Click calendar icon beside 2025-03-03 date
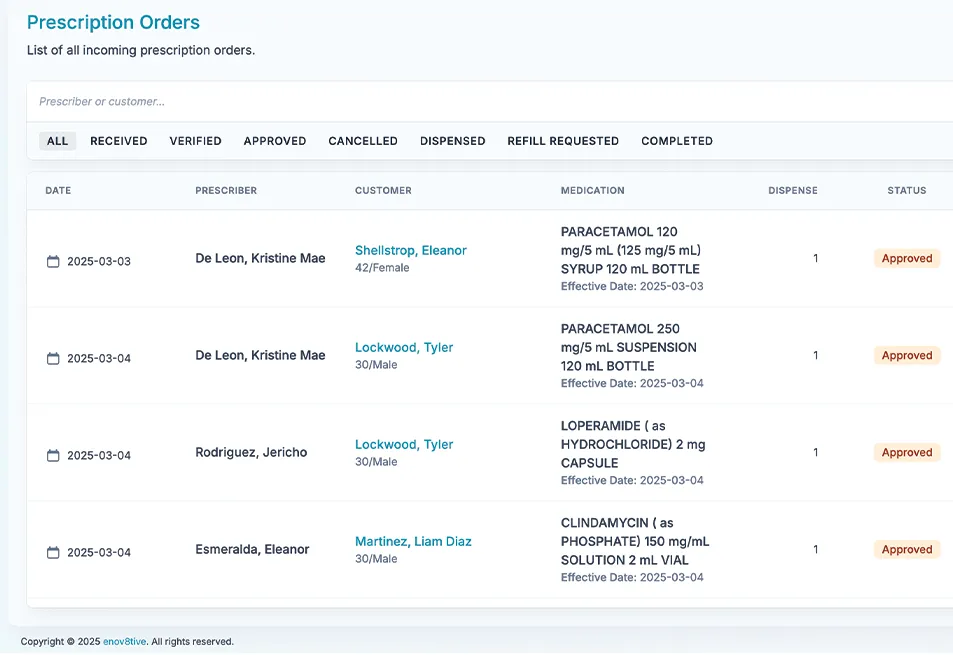This screenshot has height=655, width=953. [53, 262]
